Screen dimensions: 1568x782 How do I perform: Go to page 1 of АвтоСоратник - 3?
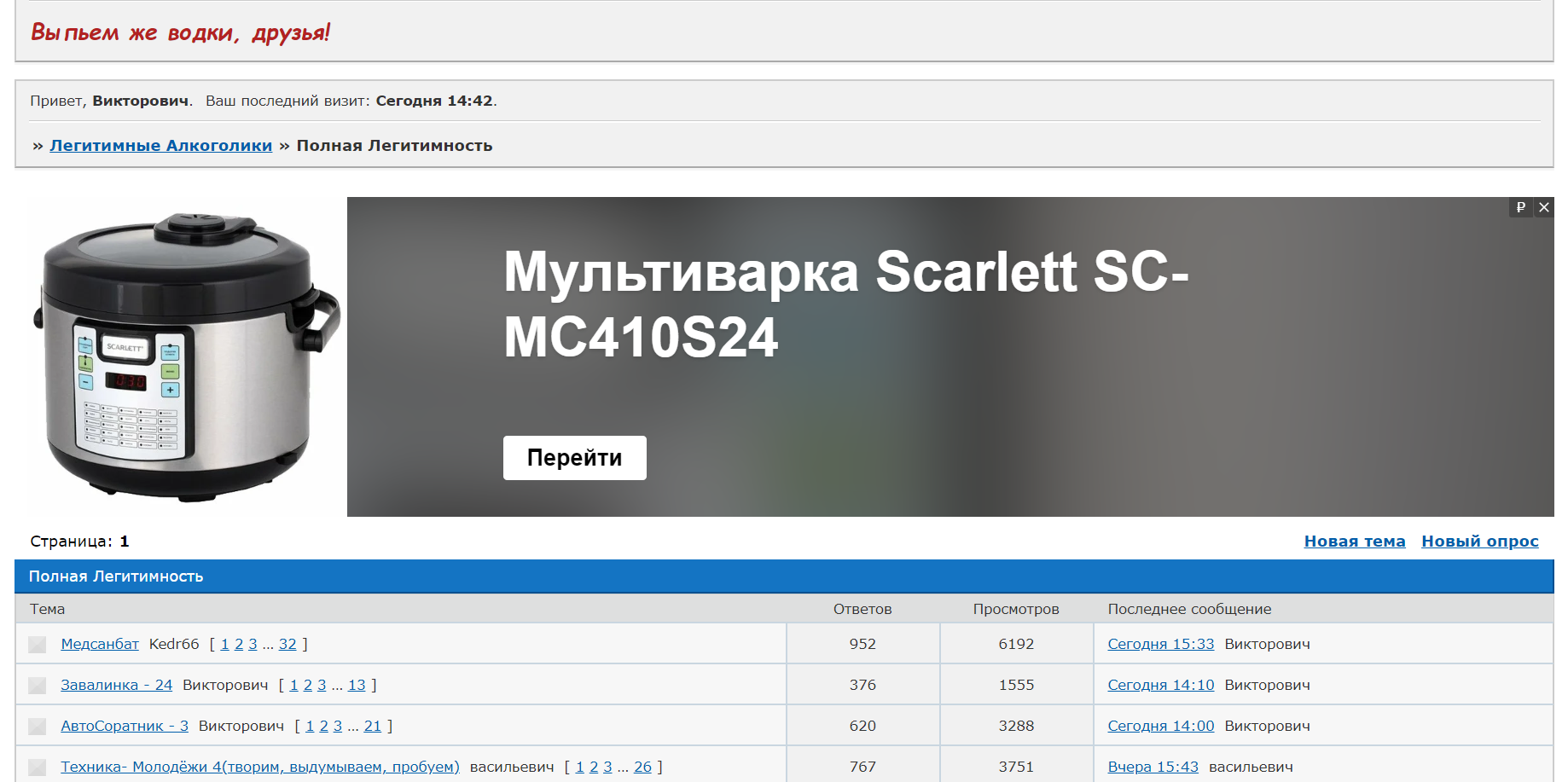point(311,726)
